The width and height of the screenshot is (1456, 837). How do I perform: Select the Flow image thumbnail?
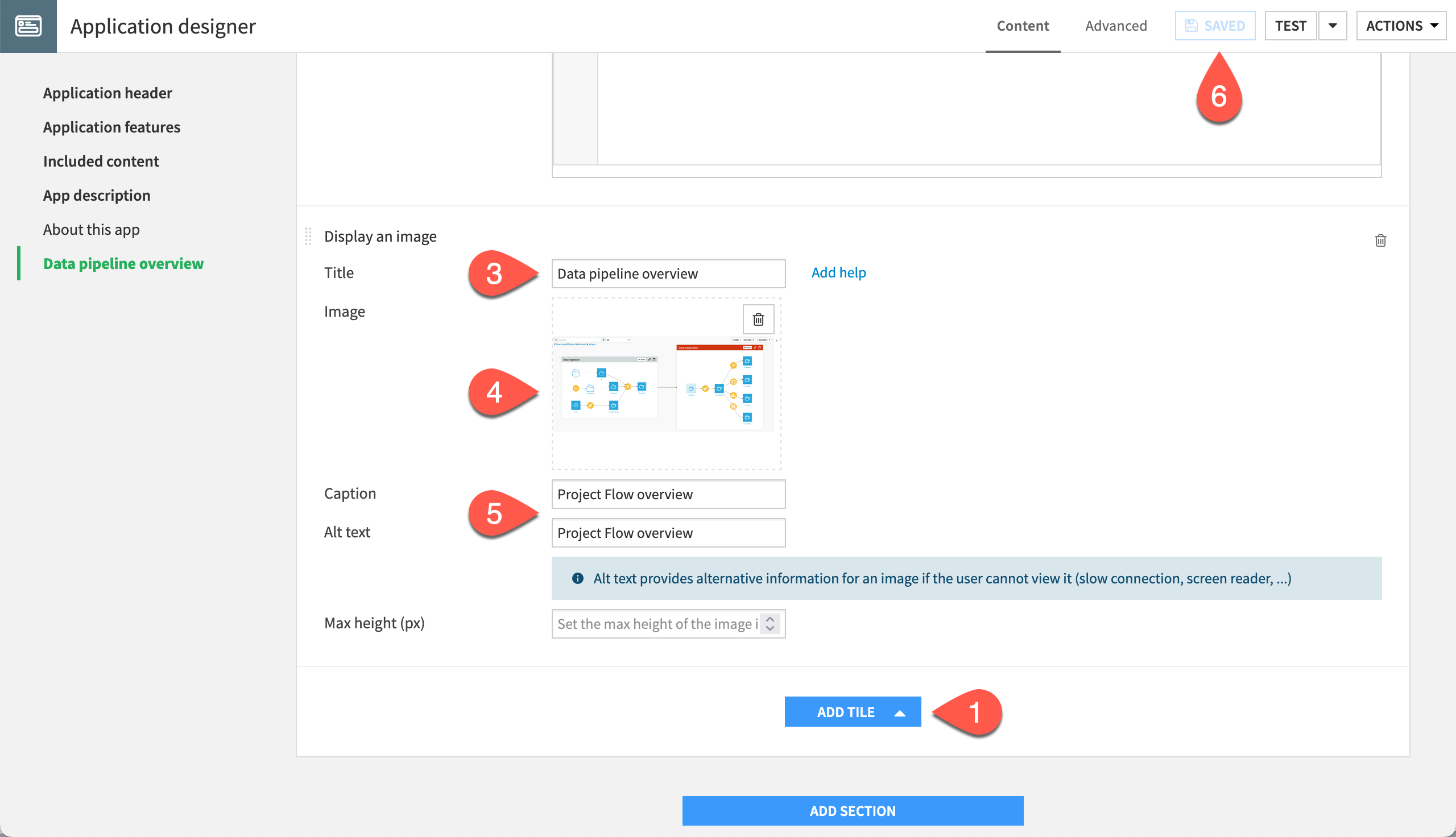coord(664,384)
